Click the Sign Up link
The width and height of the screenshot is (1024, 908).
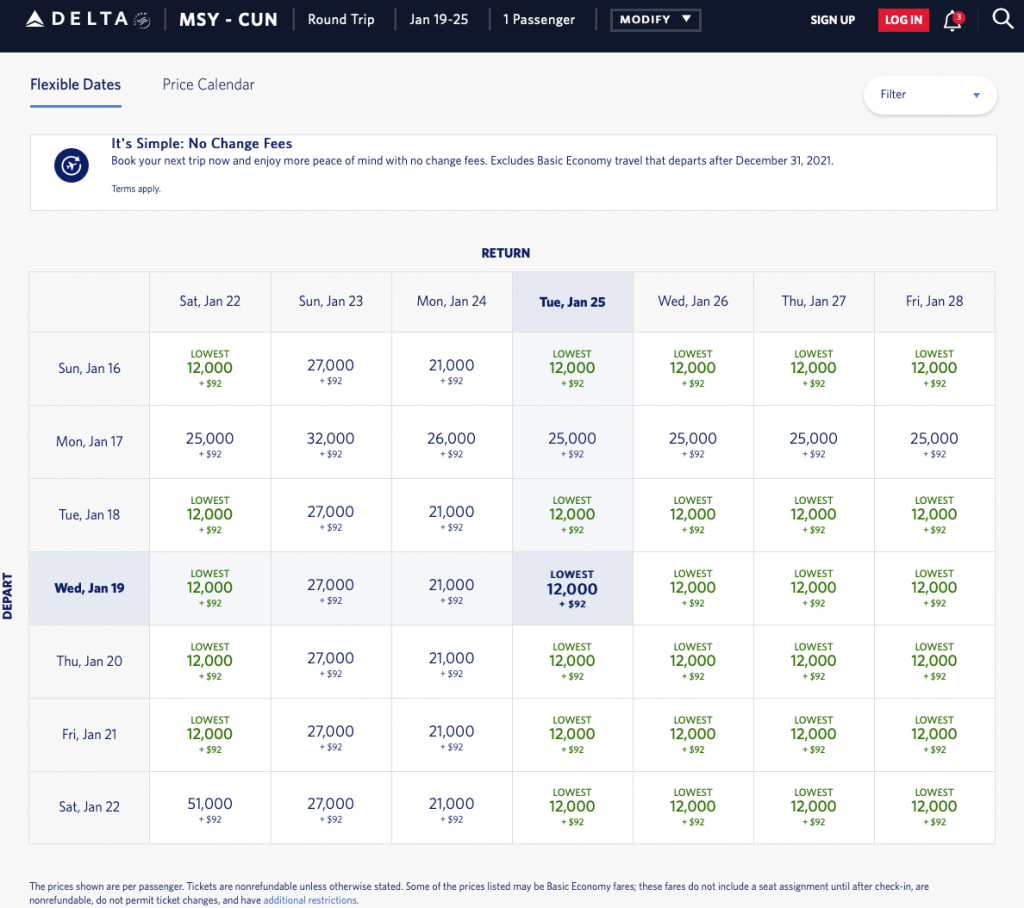point(832,20)
